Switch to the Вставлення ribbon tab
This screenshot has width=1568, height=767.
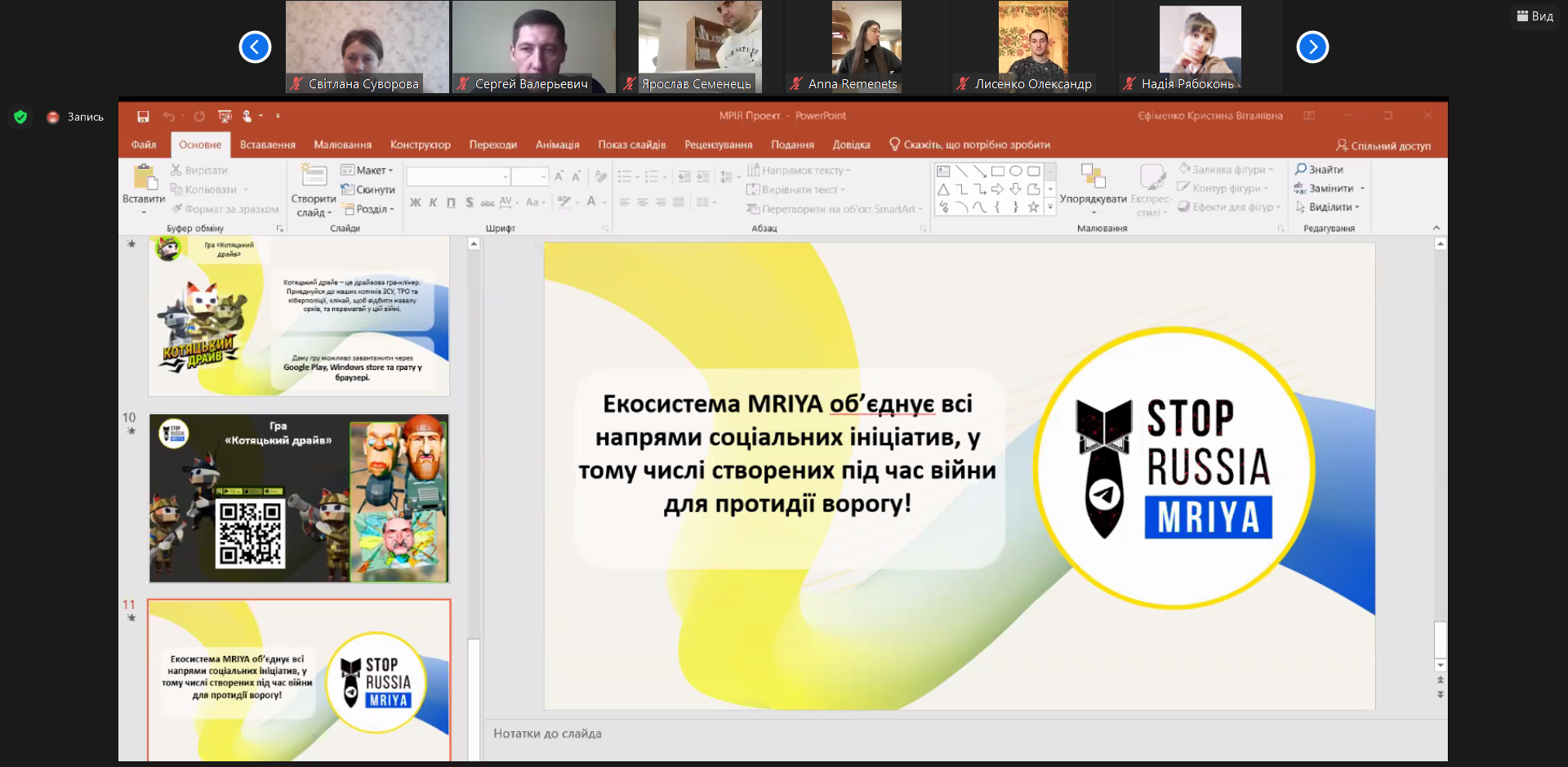[267, 145]
